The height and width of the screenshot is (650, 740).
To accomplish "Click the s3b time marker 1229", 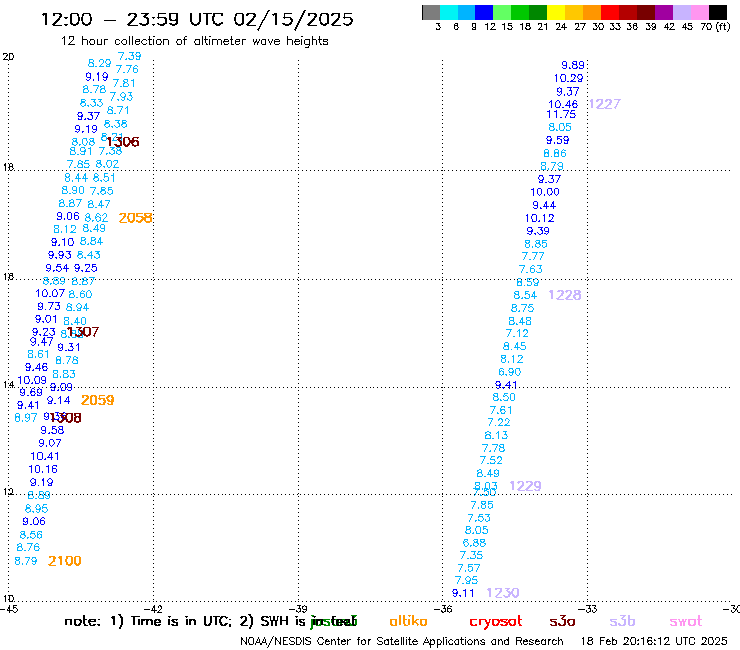I will tap(525, 486).
